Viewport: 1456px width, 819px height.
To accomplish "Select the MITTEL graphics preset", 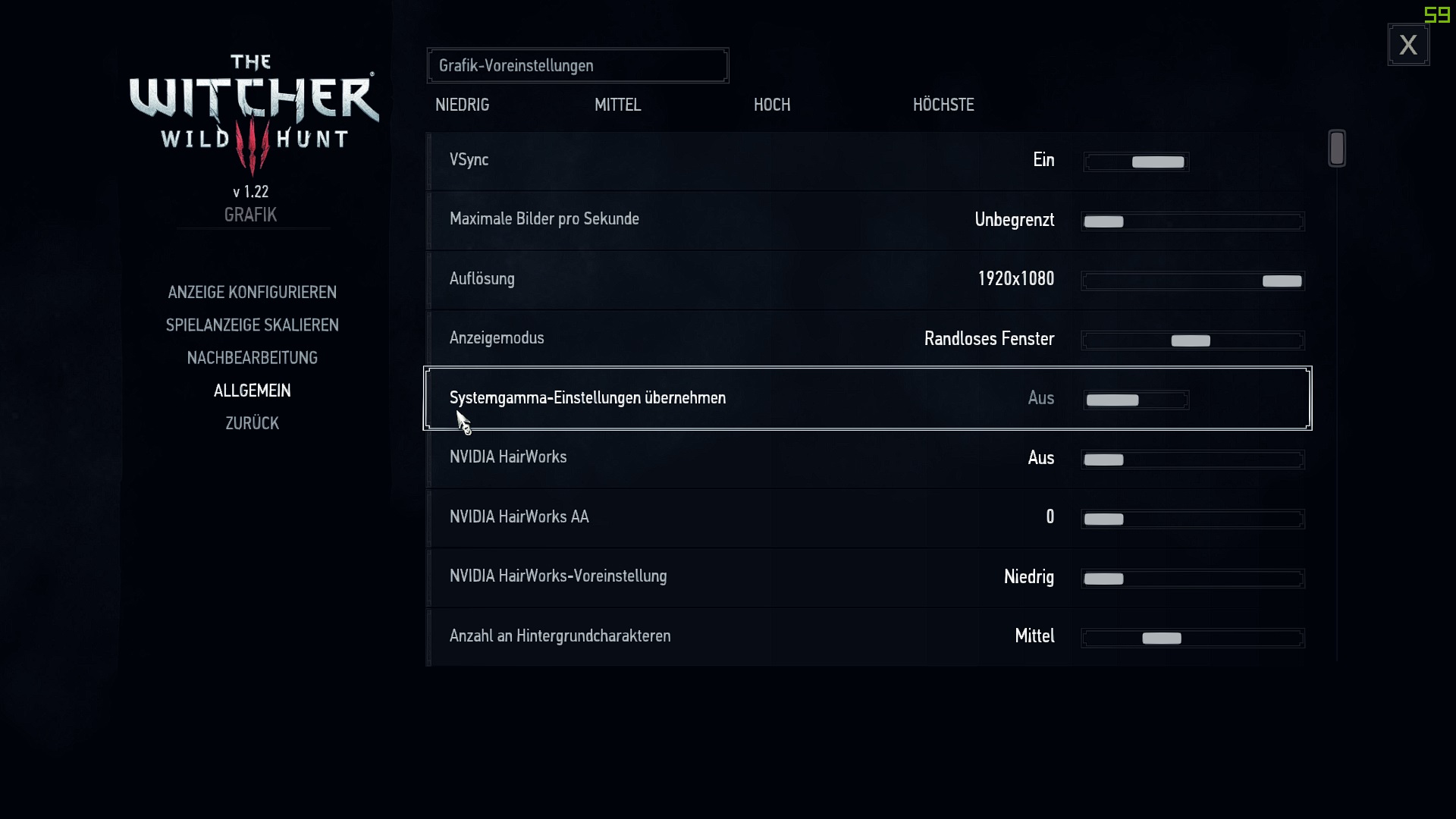I will (617, 105).
